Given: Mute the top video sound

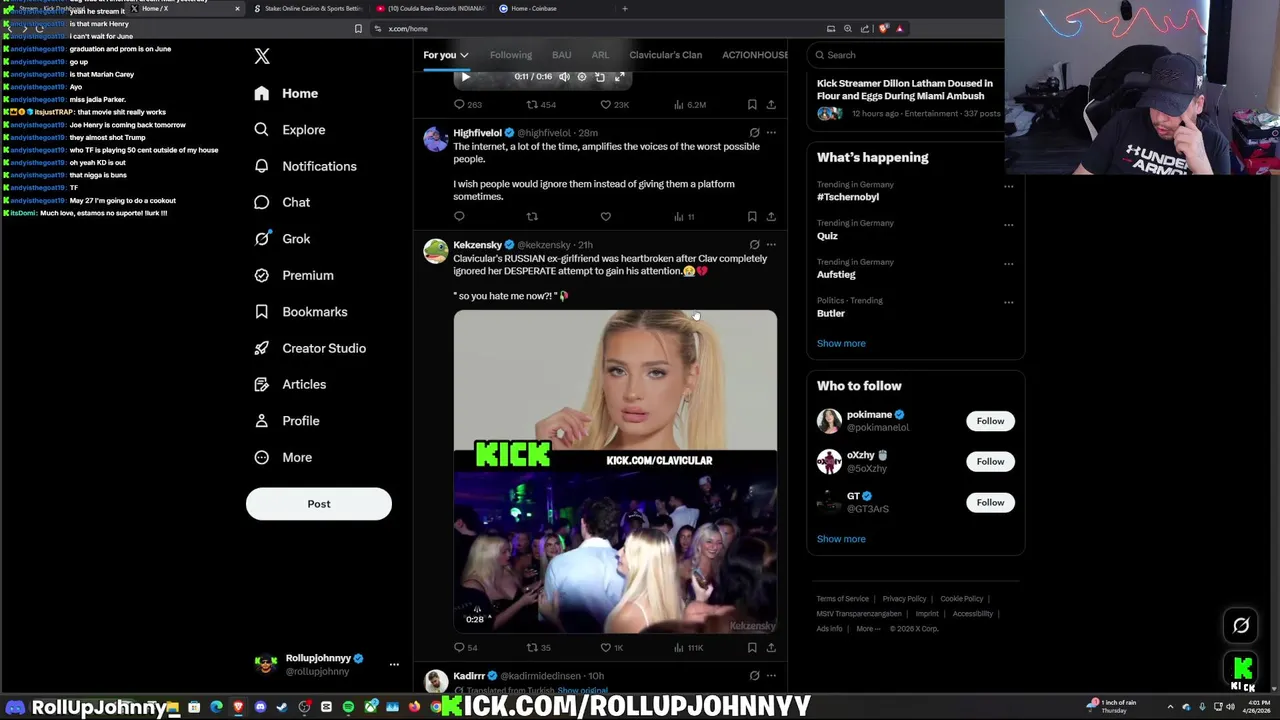Looking at the screenshot, I should click(x=564, y=77).
